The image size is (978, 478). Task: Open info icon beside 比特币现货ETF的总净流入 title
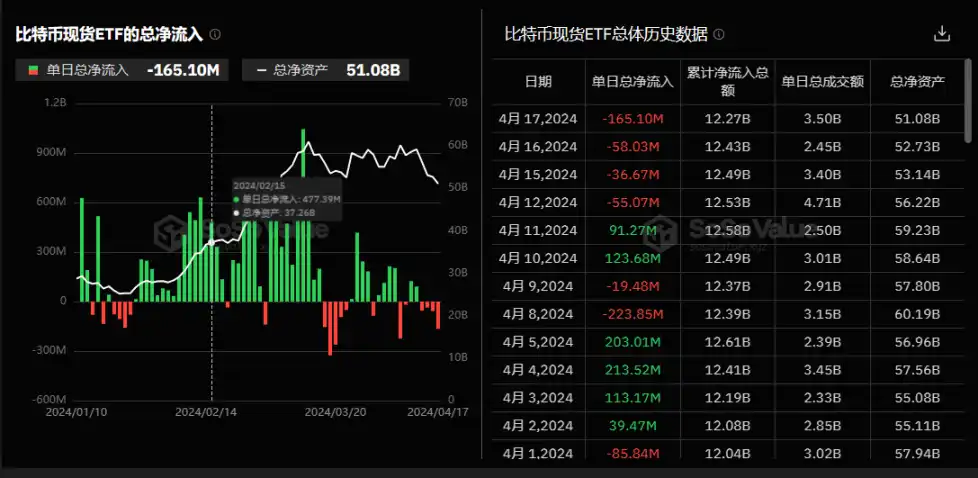coord(215,35)
